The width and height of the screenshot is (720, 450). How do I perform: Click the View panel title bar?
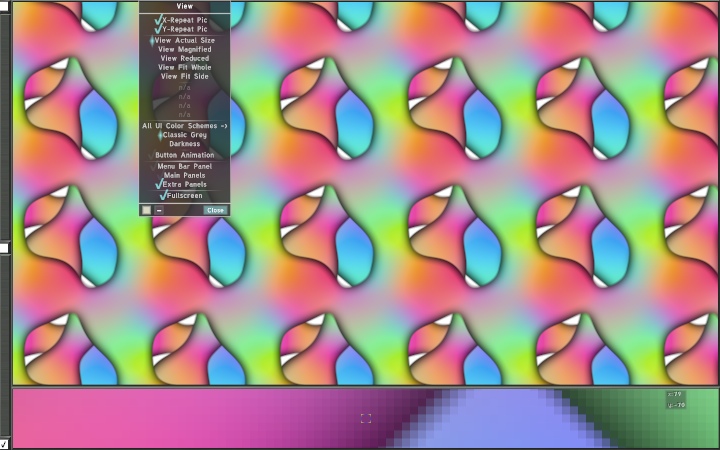pos(185,6)
